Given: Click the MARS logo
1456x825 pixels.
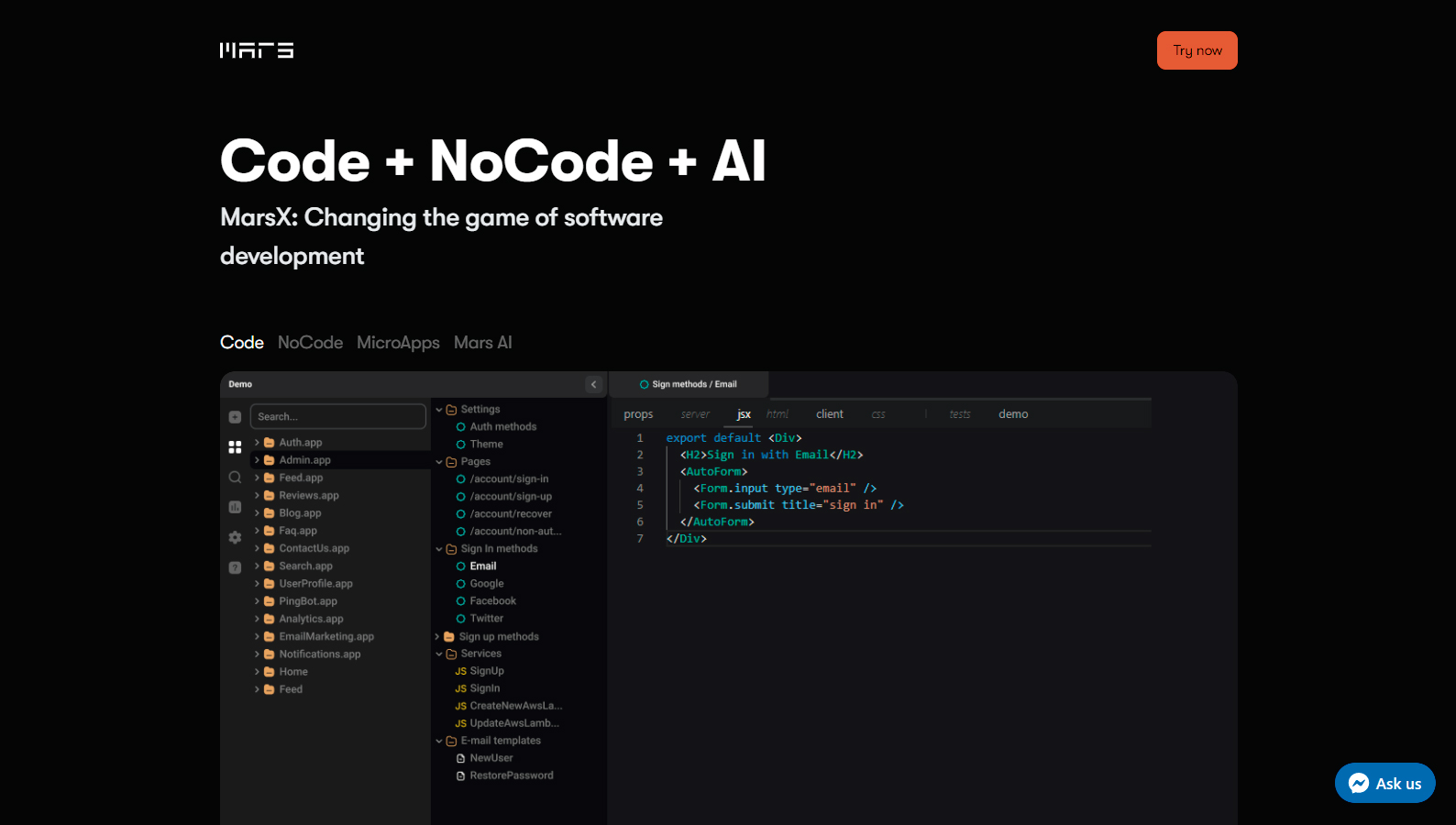Looking at the screenshot, I should coord(257,50).
